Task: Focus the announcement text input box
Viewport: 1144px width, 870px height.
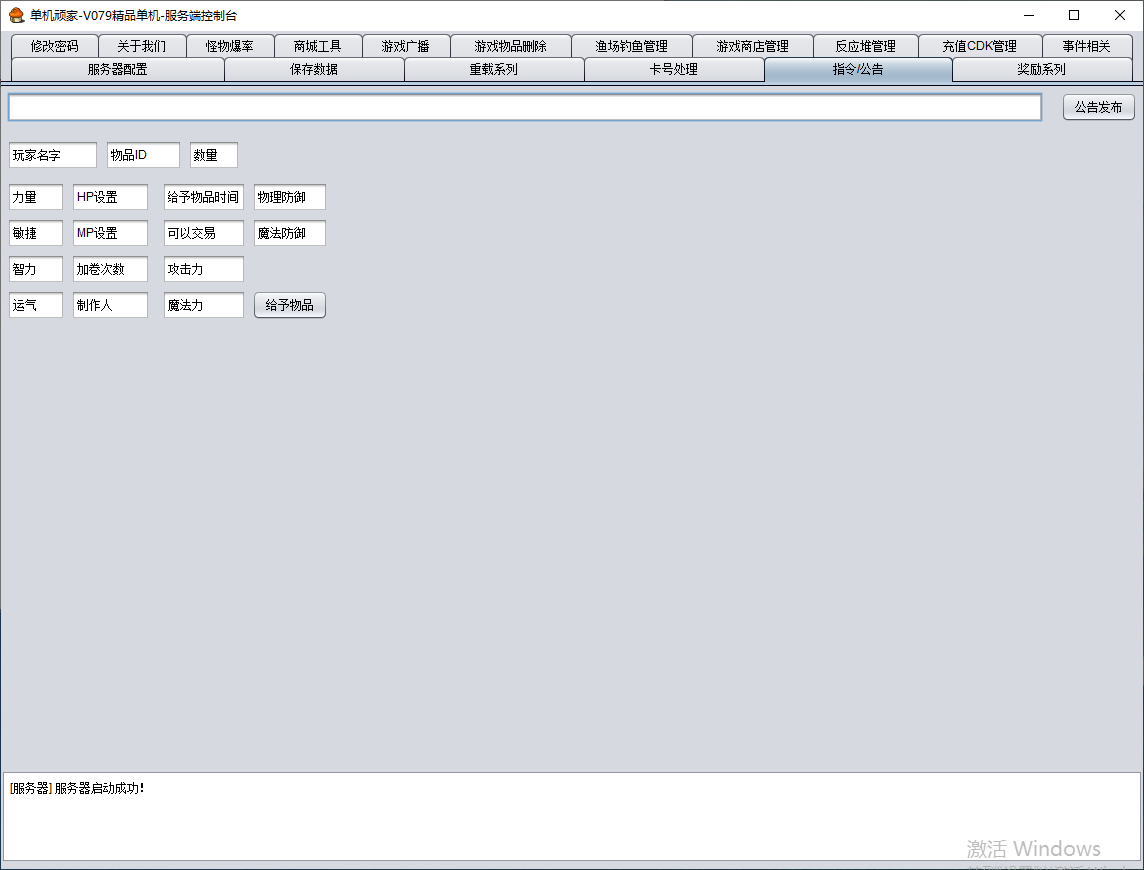Action: [524, 107]
